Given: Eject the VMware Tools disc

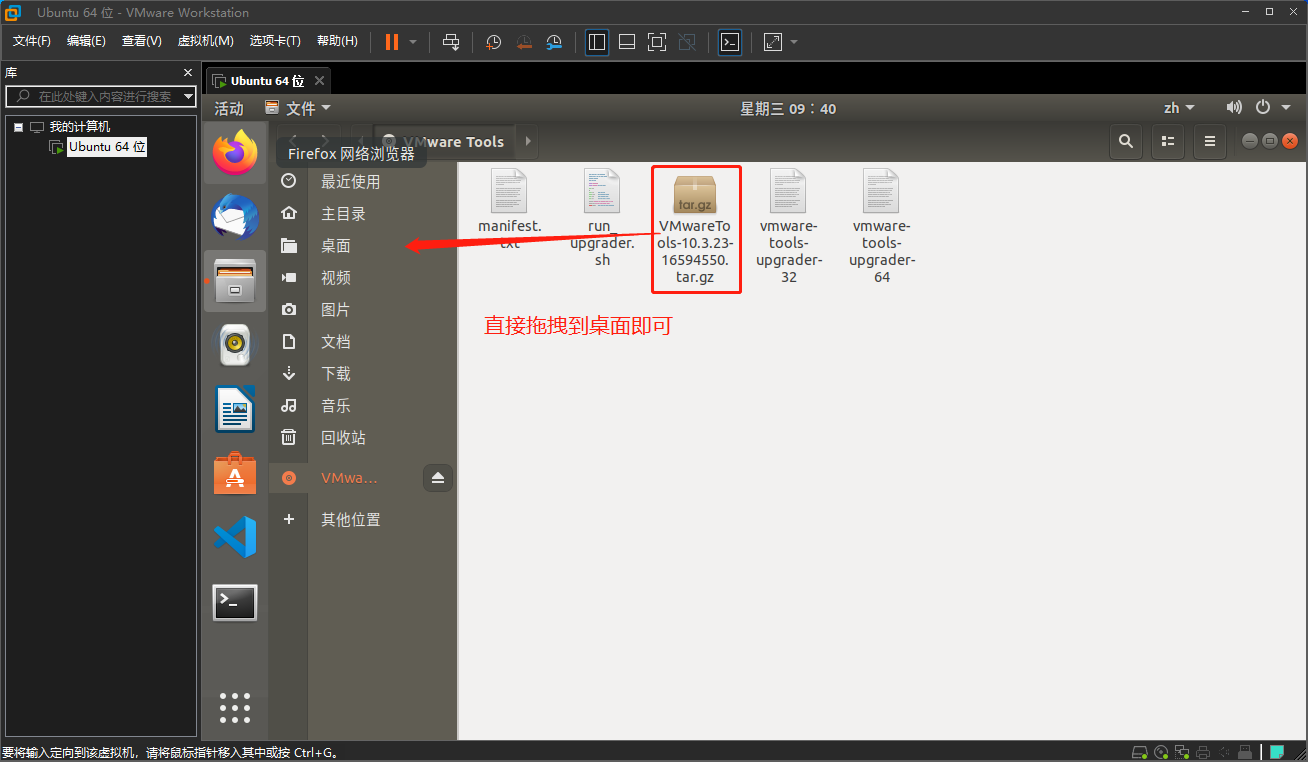Looking at the screenshot, I should click(438, 478).
